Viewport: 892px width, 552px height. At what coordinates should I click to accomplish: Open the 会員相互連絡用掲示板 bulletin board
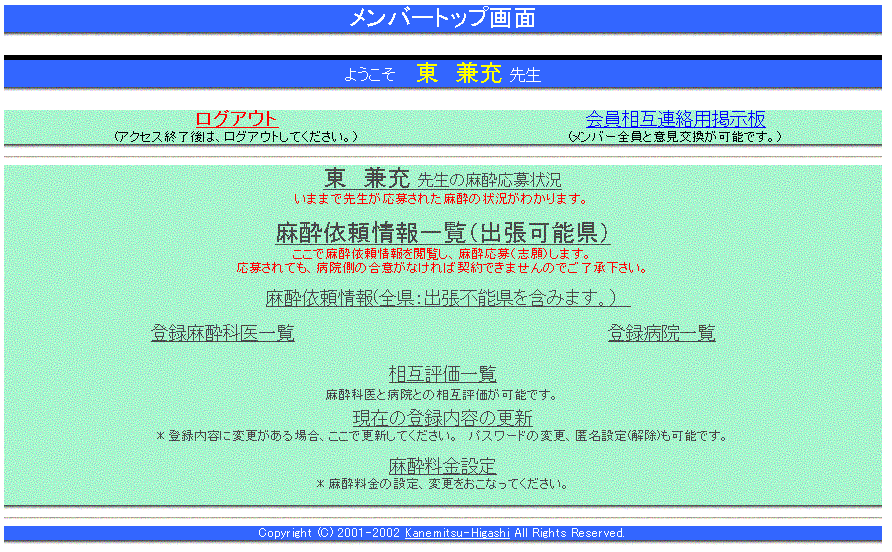(675, 120)
